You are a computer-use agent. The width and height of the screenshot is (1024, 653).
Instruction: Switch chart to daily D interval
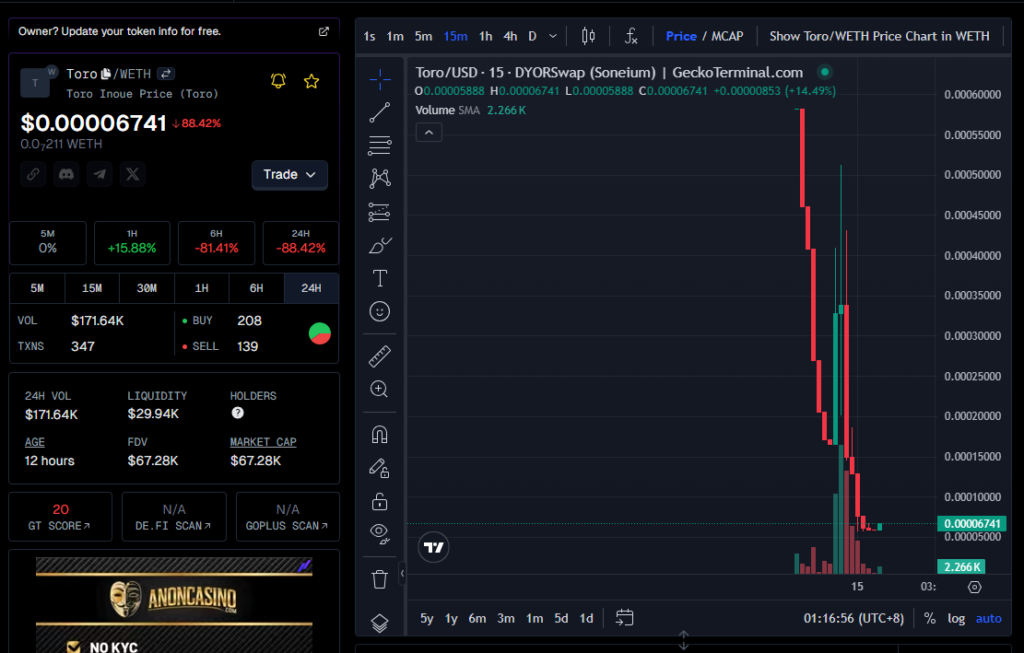(532, 37)
